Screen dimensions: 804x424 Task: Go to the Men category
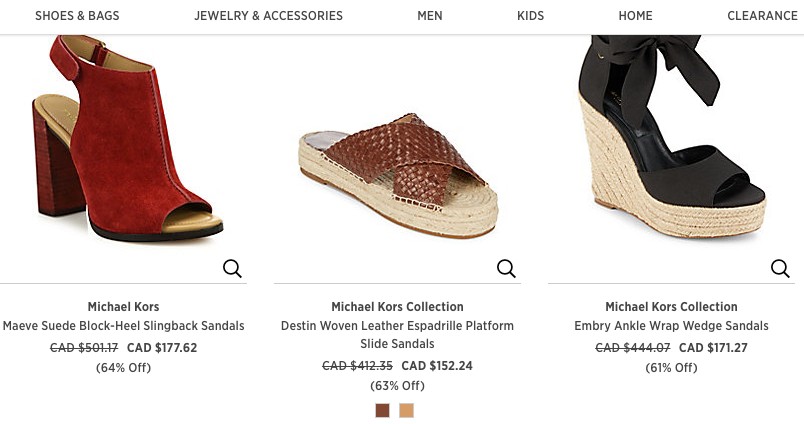coord(430,16)
